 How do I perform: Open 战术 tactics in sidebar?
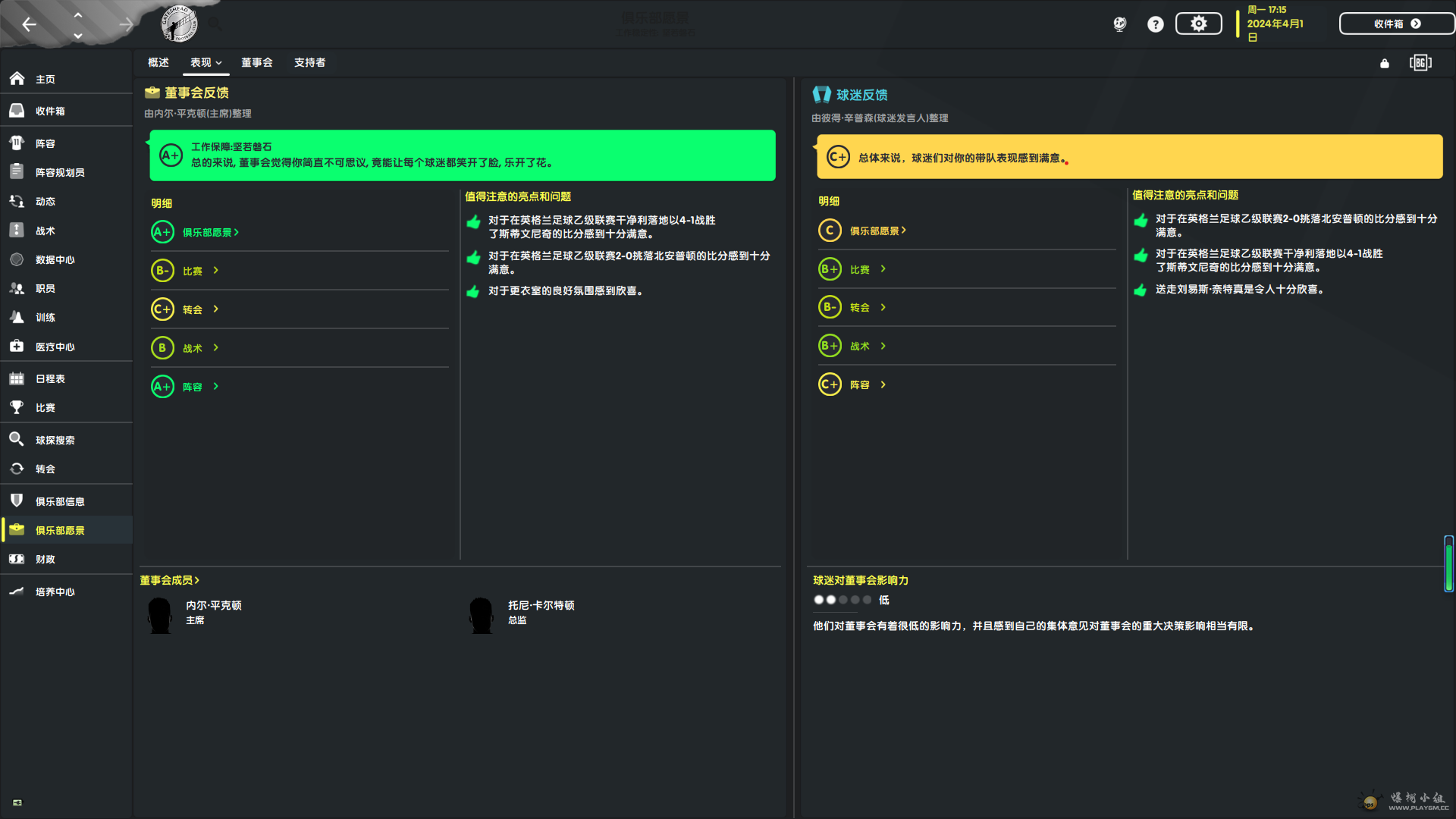click(x=66, y=231)
